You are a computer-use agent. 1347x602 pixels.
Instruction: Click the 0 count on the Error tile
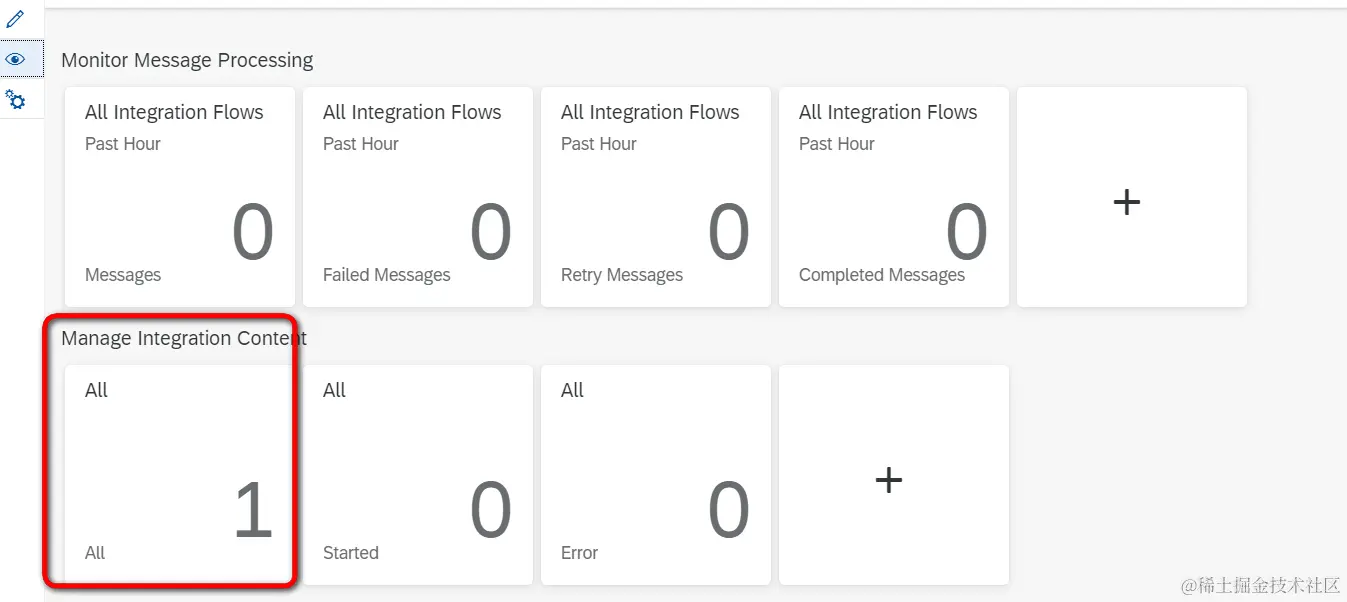[x=728, y=510]
